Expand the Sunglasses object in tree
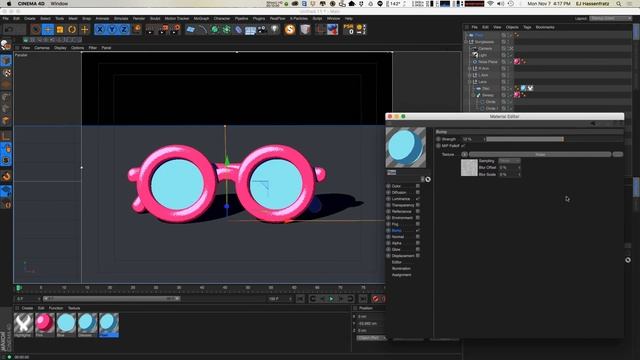Image resolution: width=640 pixels, height=360 pixels. [467, 42]
